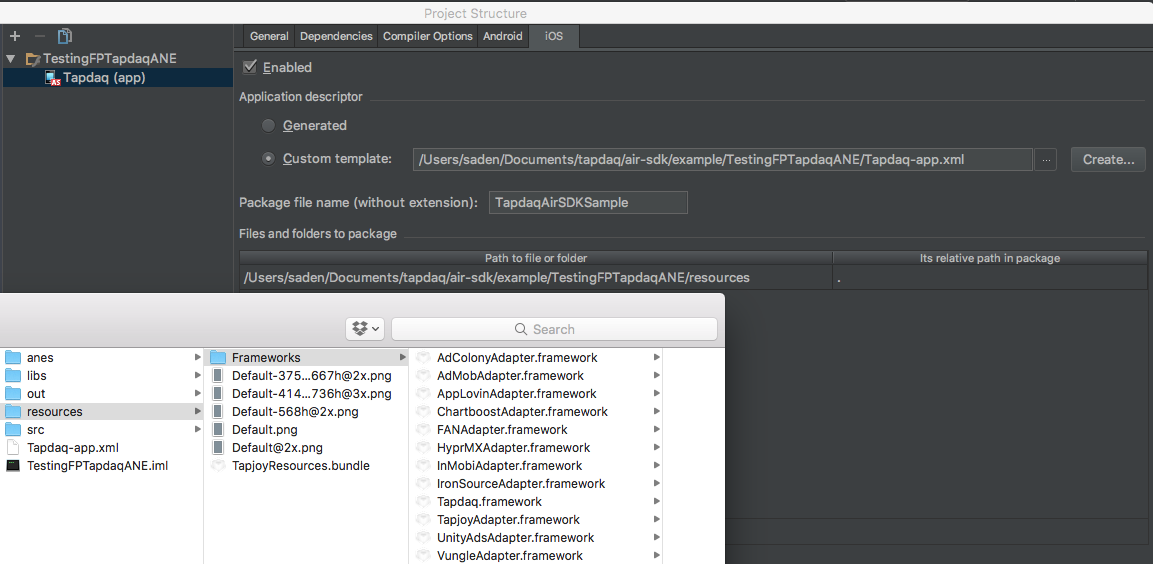
Task: Click the out folder icon in Finder
Action: (x=13, y=394)
